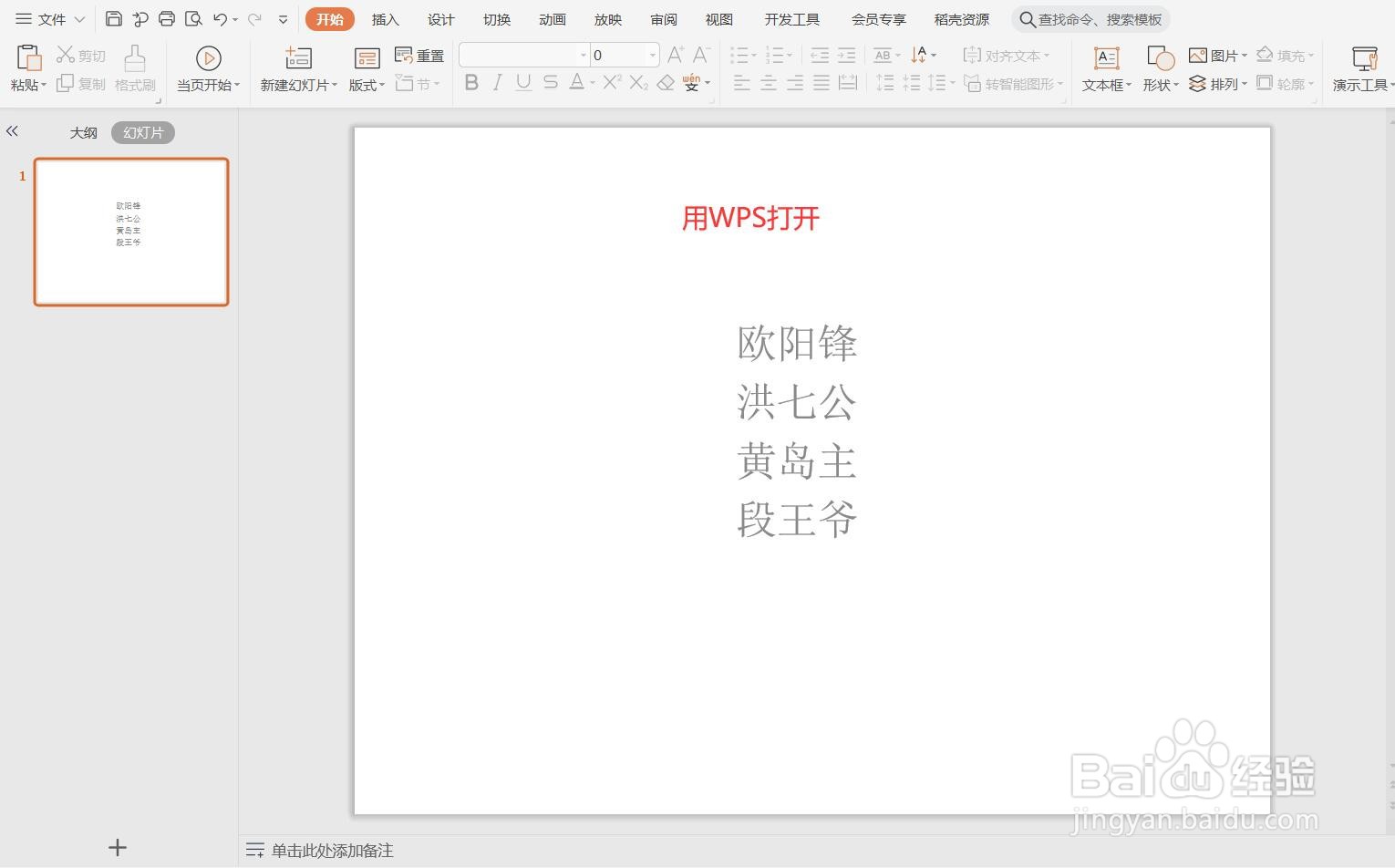Click the Reset (重置) button
This screenshot has height=868, width=1395.
419,56
